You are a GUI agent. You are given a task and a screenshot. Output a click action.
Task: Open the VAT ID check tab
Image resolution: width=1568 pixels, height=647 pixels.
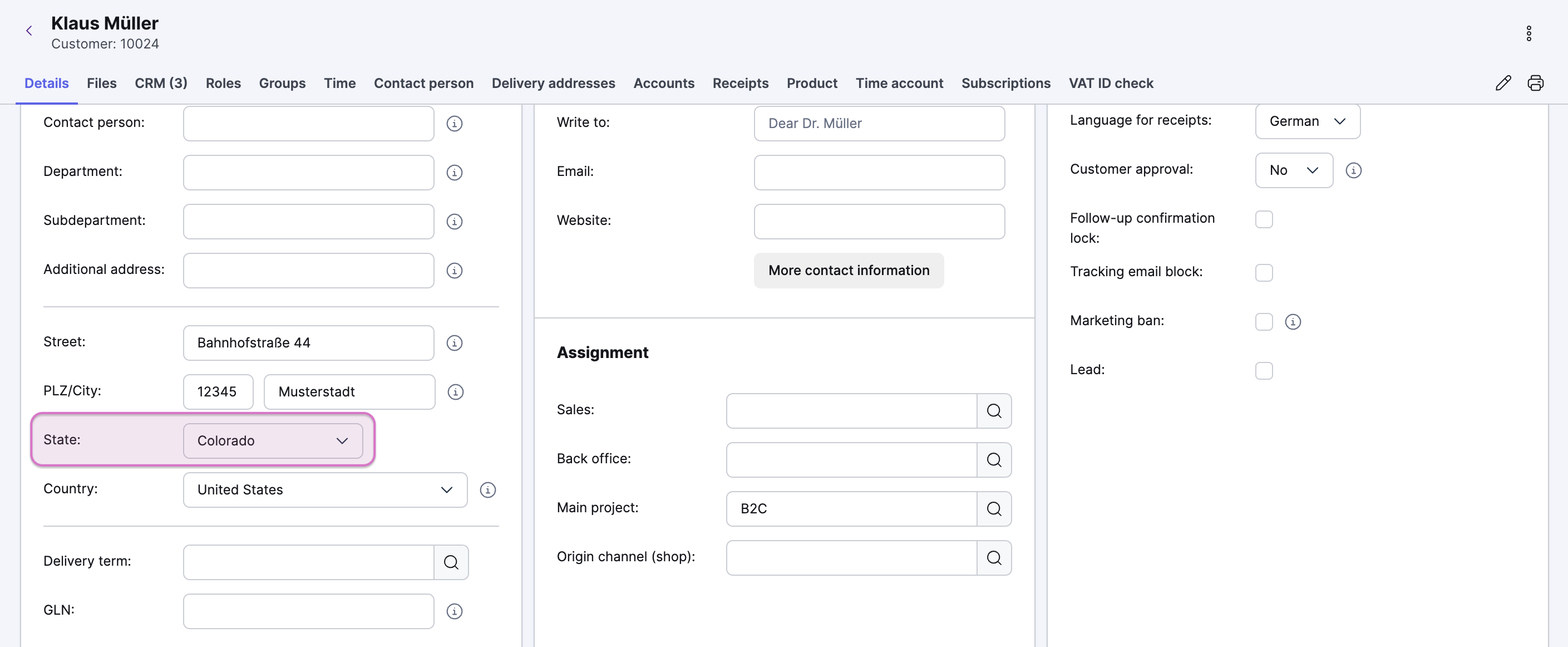pyautogui.click(x=1111, y=83)
